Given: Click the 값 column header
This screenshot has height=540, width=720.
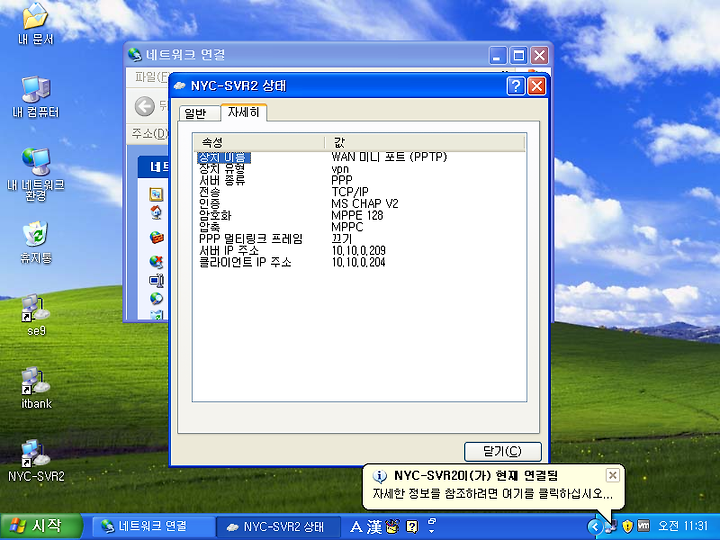Looking at the screenshot, I should [x=425, y=142].
